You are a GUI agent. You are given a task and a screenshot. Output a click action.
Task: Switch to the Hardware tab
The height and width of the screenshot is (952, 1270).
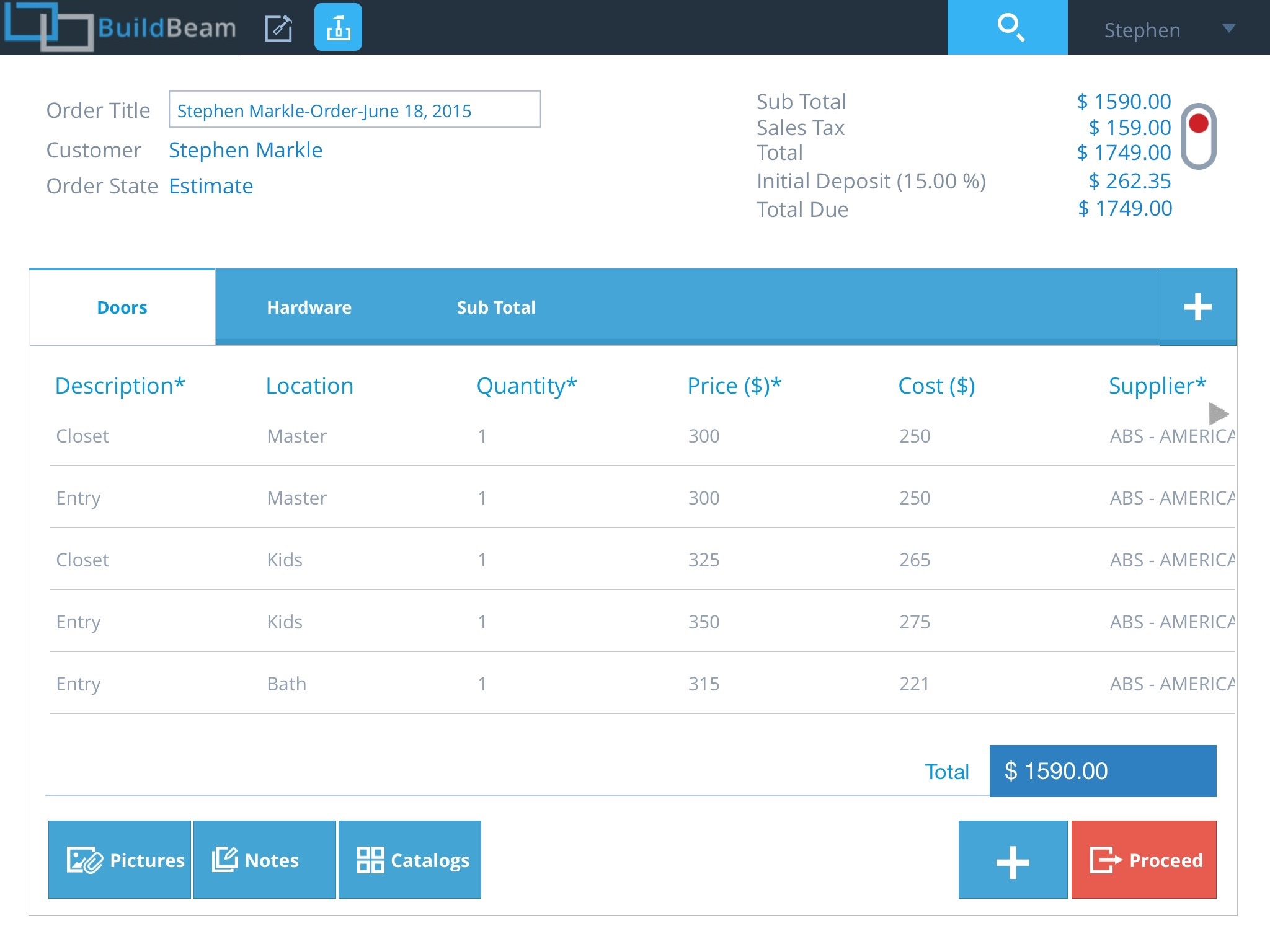click(309, 307)
